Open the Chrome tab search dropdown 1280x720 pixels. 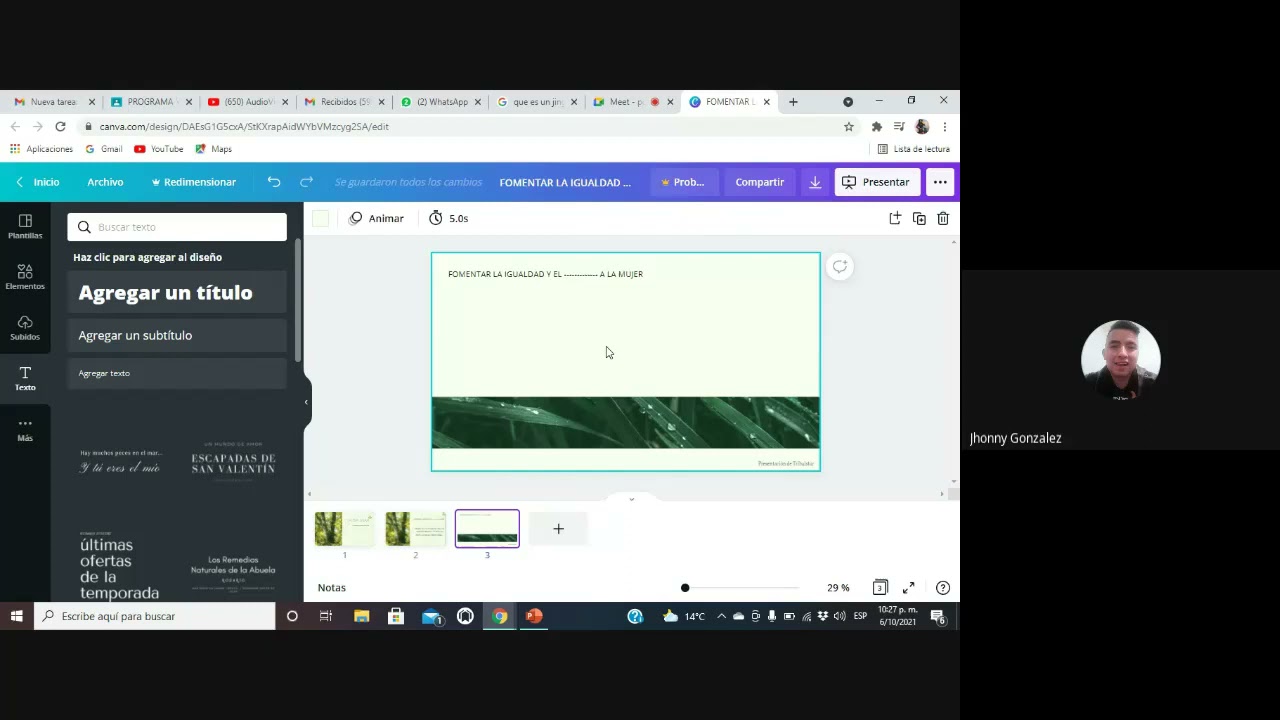[848, 102]
